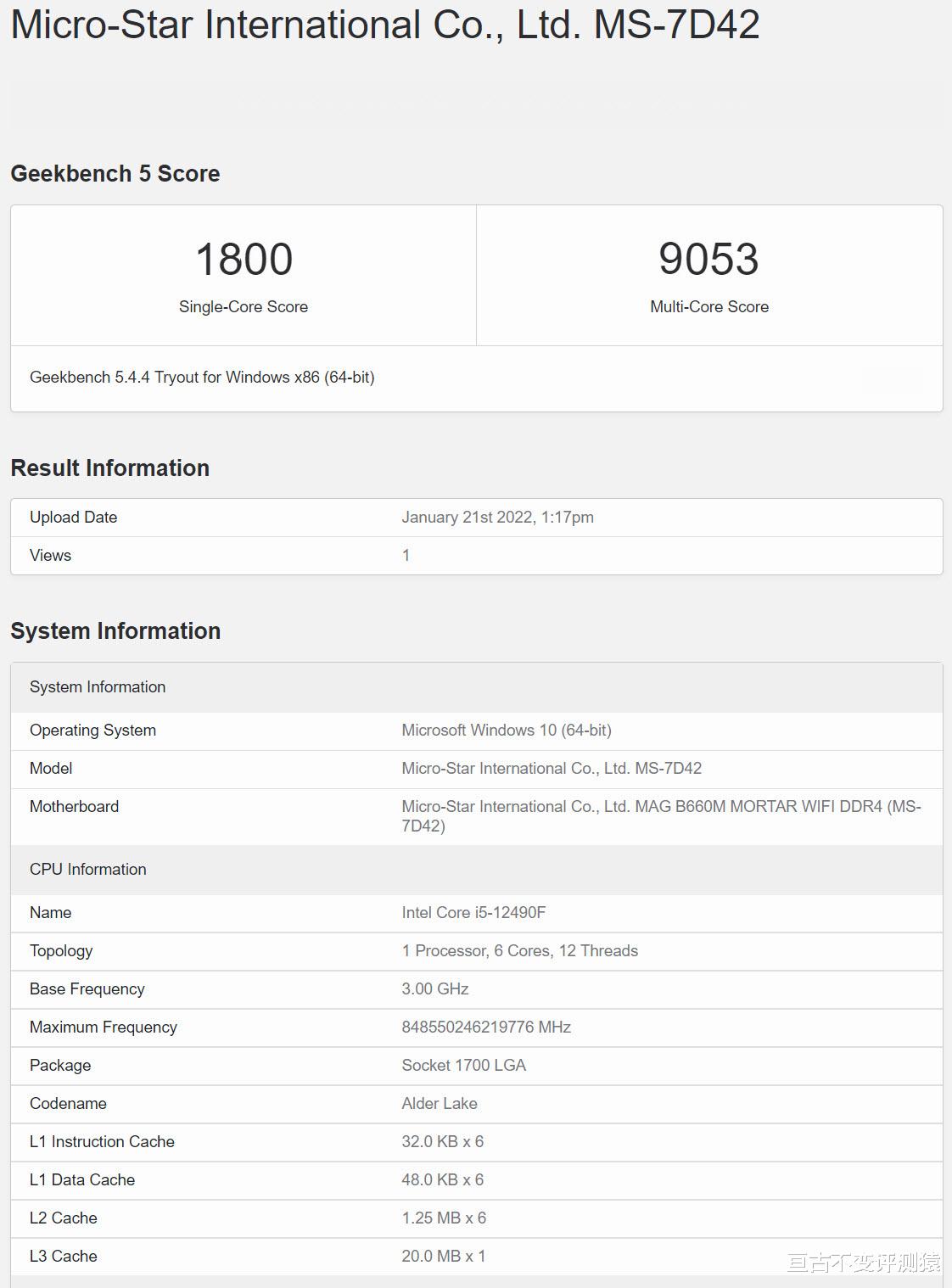This screenshot has height=1288, width=952.
Task: Select the Codename Alder Lake value
Action: (440, 1104)
